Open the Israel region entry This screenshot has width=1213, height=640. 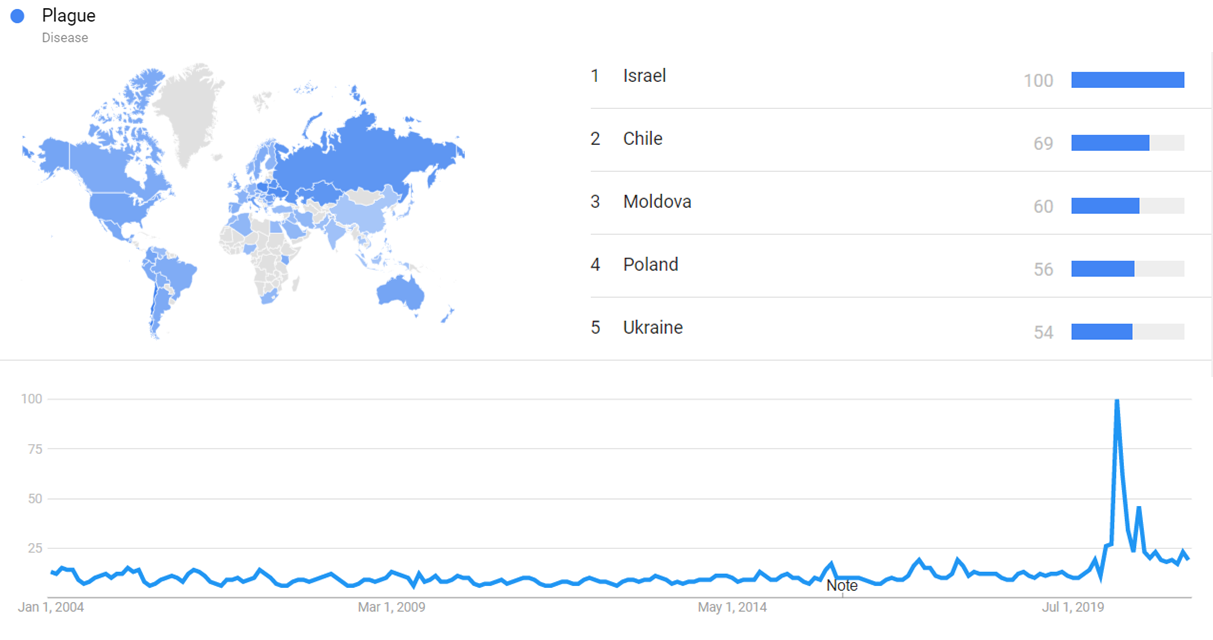pos(644,76)
